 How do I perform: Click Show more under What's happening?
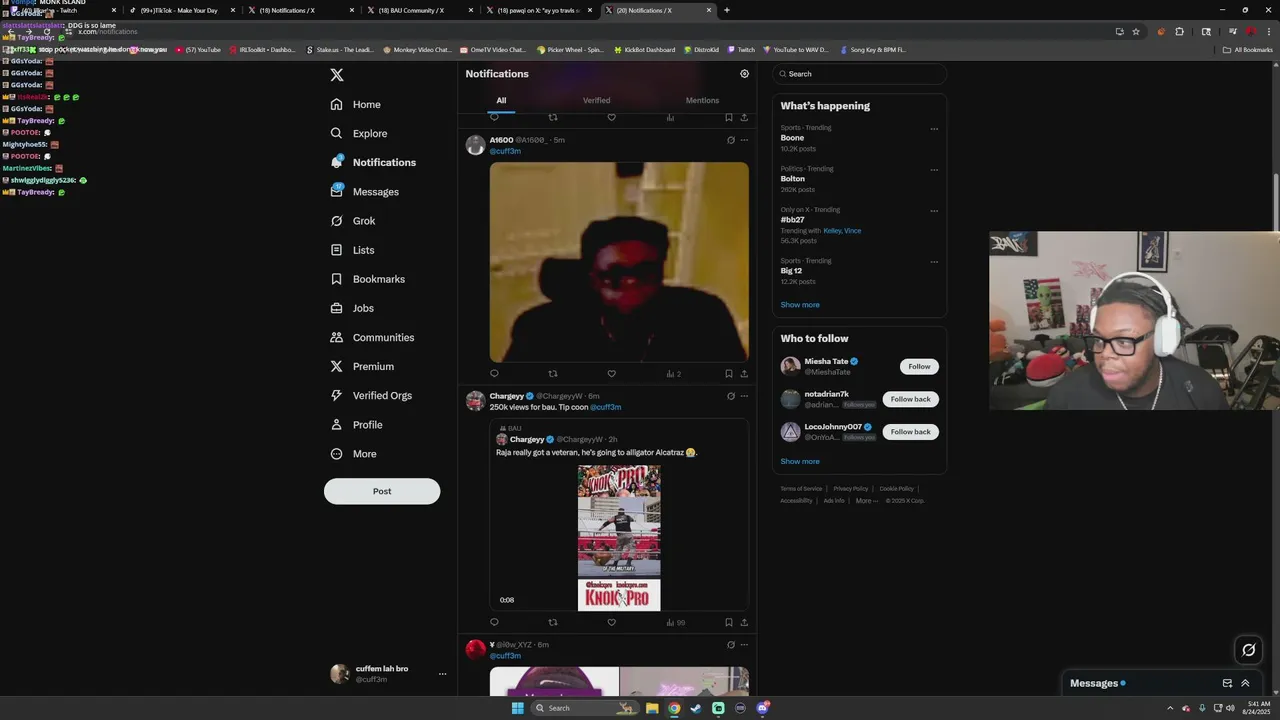[800, 305]
